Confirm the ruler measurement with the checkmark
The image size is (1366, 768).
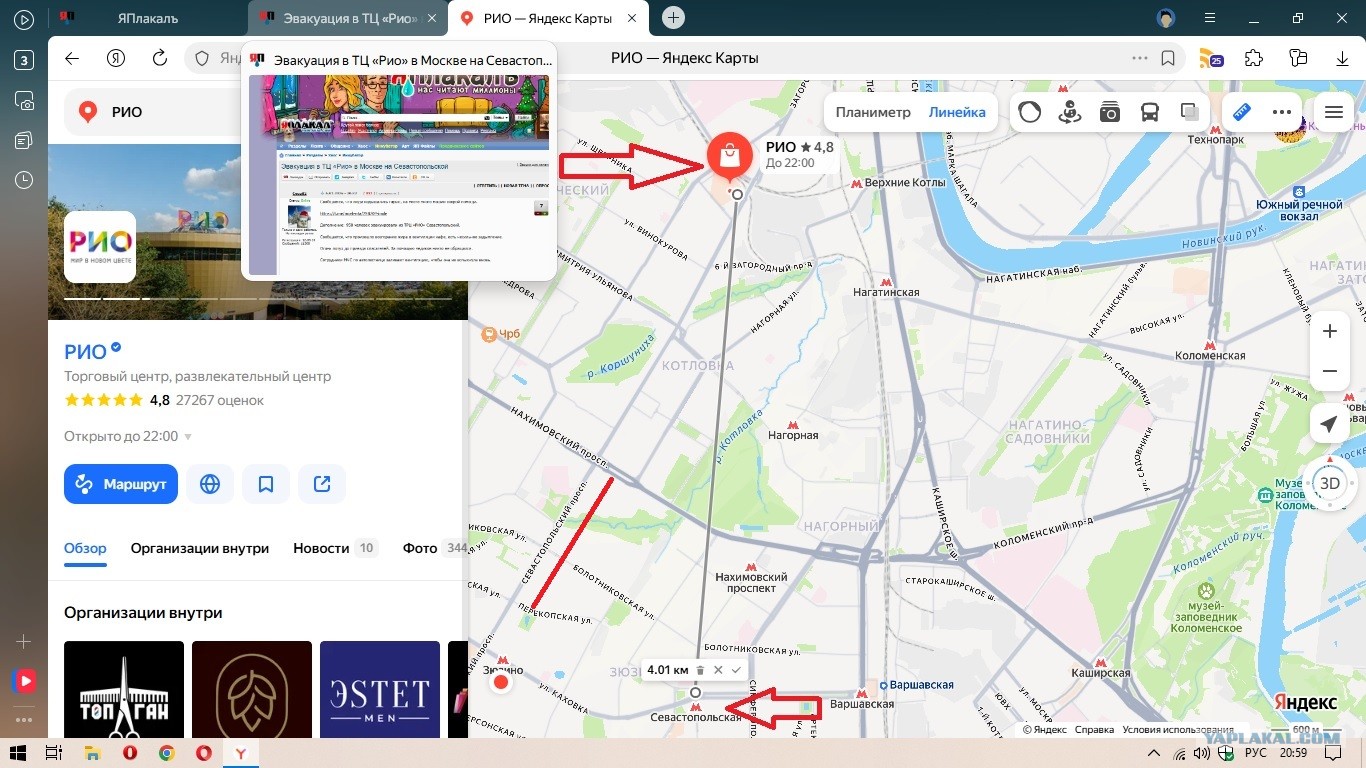click(x=736, y=670)
